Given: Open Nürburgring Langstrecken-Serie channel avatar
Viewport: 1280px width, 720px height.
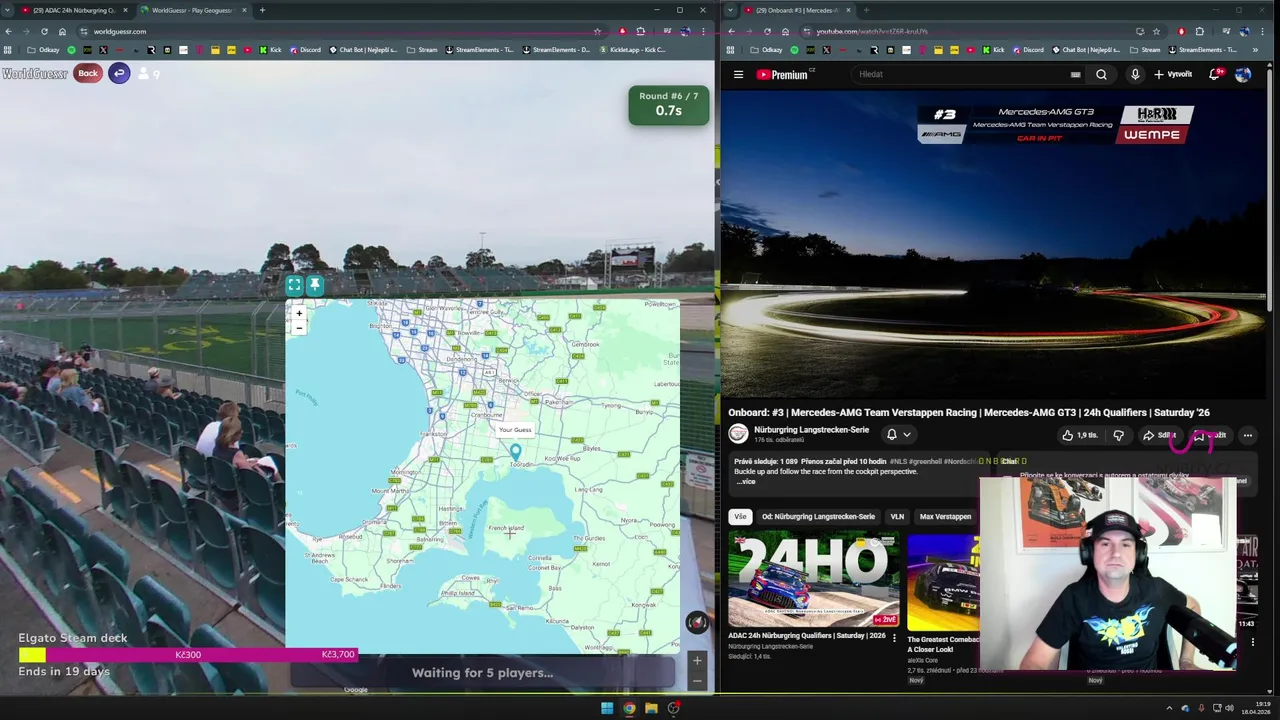Looking at the screenshot, I should click(x=738, y=434).
